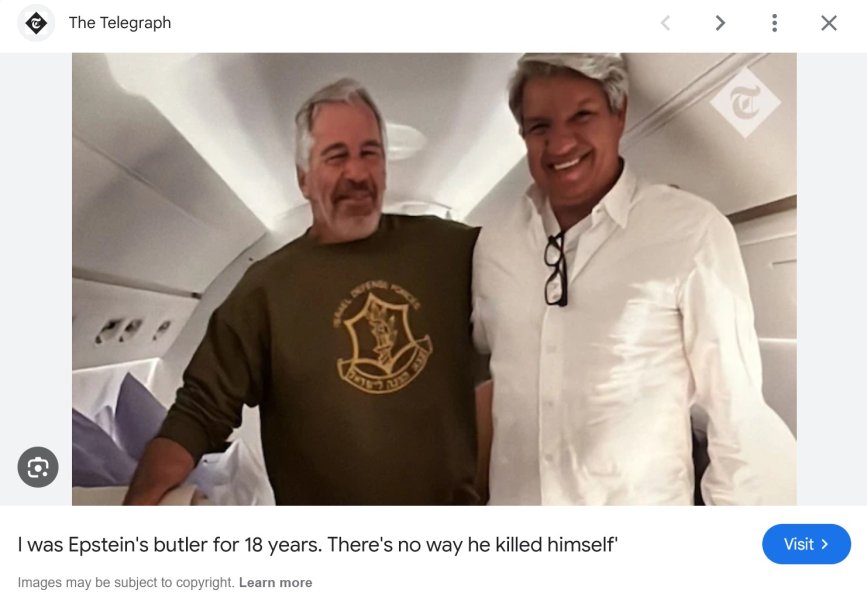The height and width of the screenshot is (600, 867).
Task: Open the three-dot more options menu
Action: click(774, 23)
